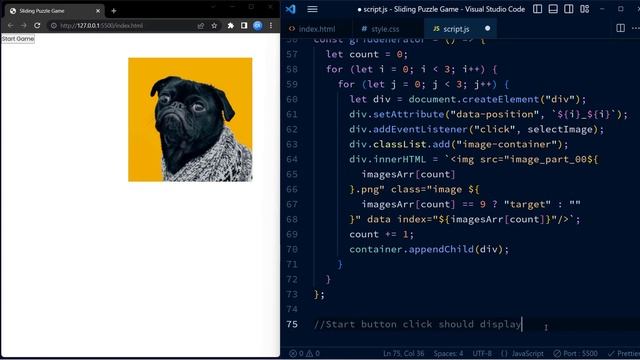Switch to the style.css editor tab
The image size is (640, 360).
[380, 29]
